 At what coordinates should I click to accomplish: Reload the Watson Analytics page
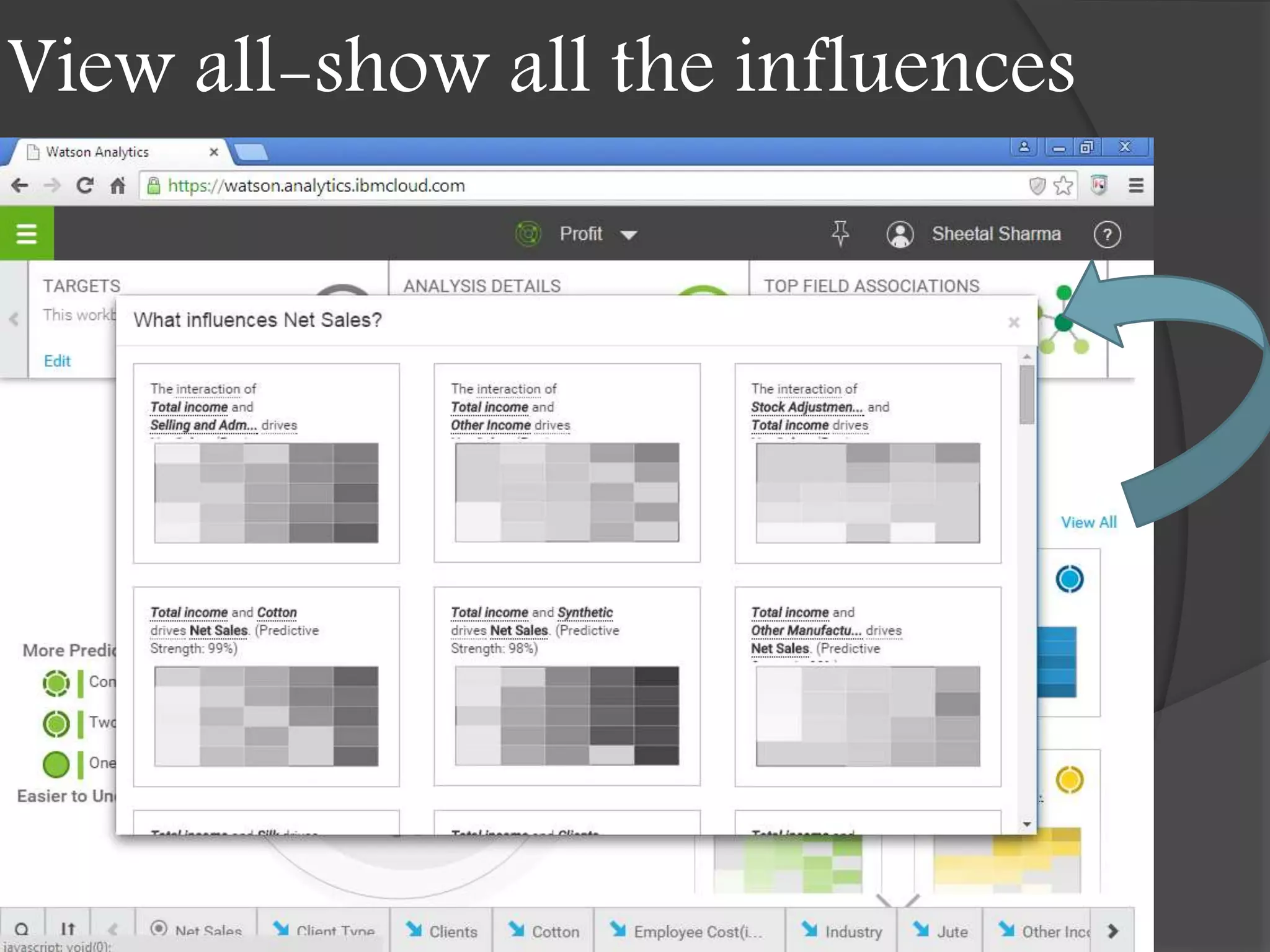tap(85, 185)
